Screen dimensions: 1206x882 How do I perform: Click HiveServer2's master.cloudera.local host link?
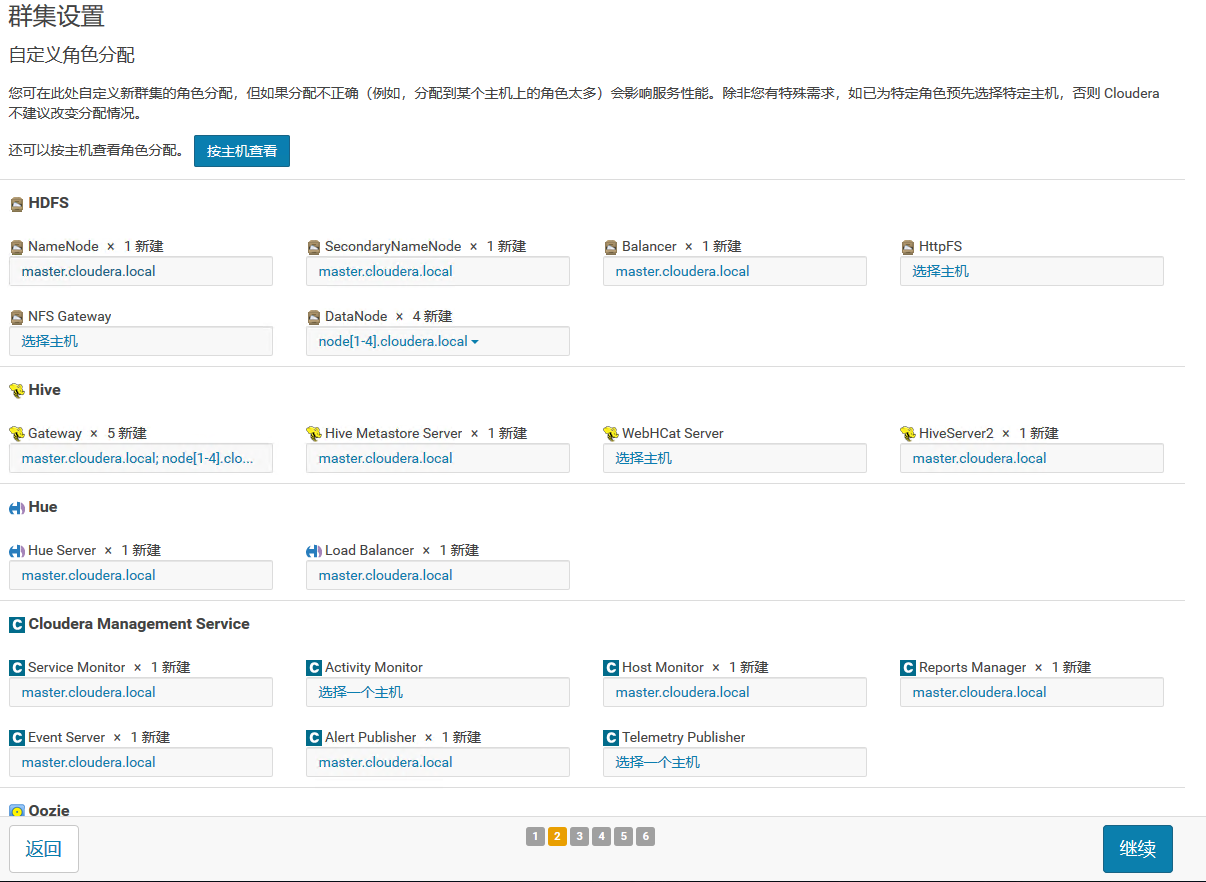pyautogui.click(x=980, y=458)
